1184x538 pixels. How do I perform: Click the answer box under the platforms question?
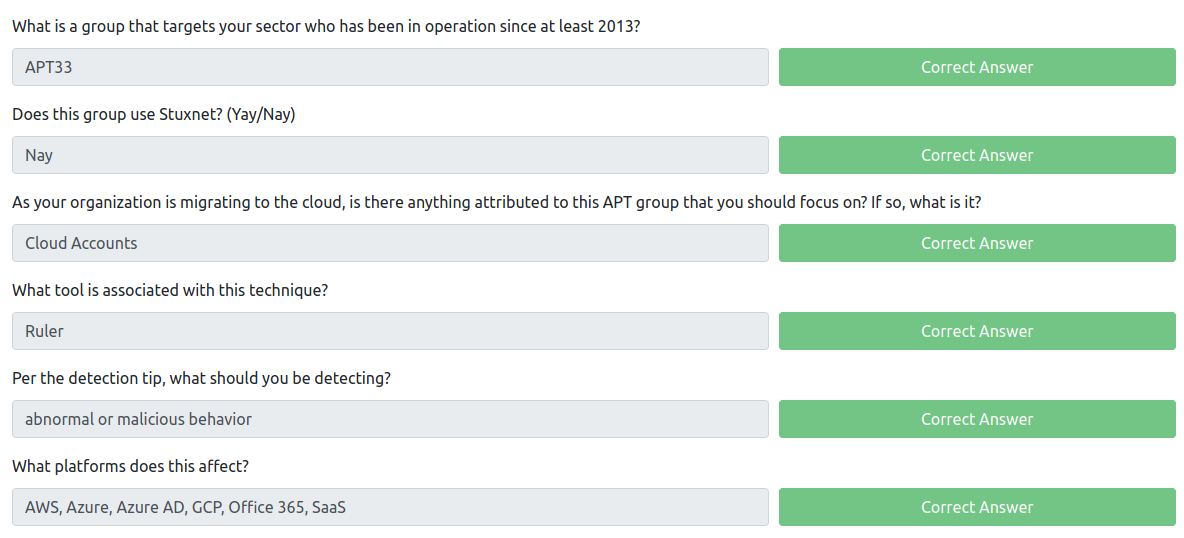coord(390,507)
